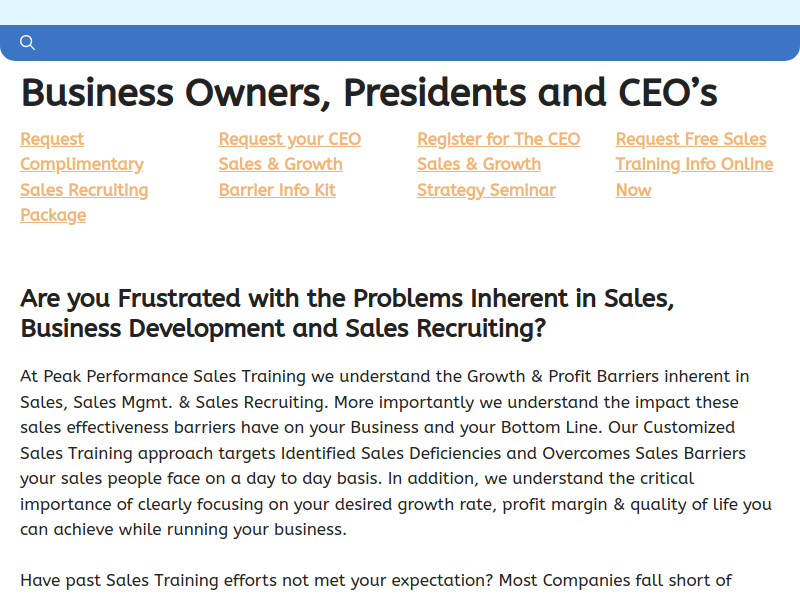Click the "Are you Frustrated" subheading
This screenshot has height=600, width=800.
tap(347, 313)
